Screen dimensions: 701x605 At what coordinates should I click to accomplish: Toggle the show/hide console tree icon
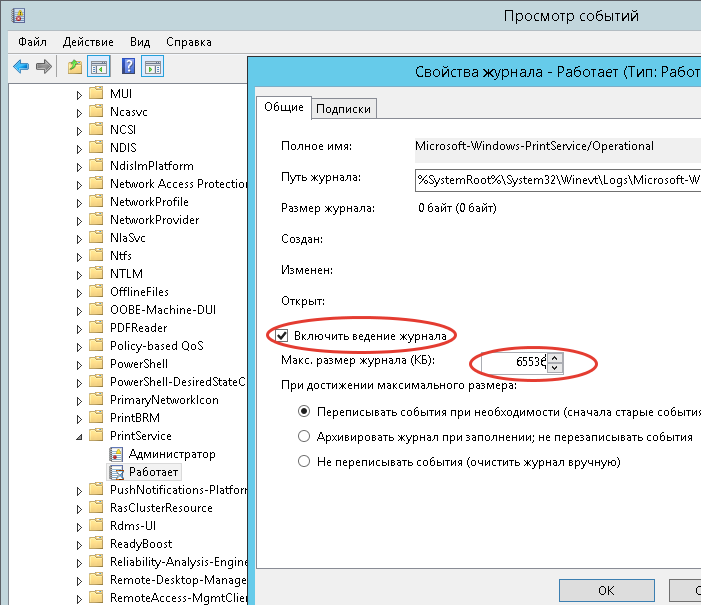tap(99, 67)
